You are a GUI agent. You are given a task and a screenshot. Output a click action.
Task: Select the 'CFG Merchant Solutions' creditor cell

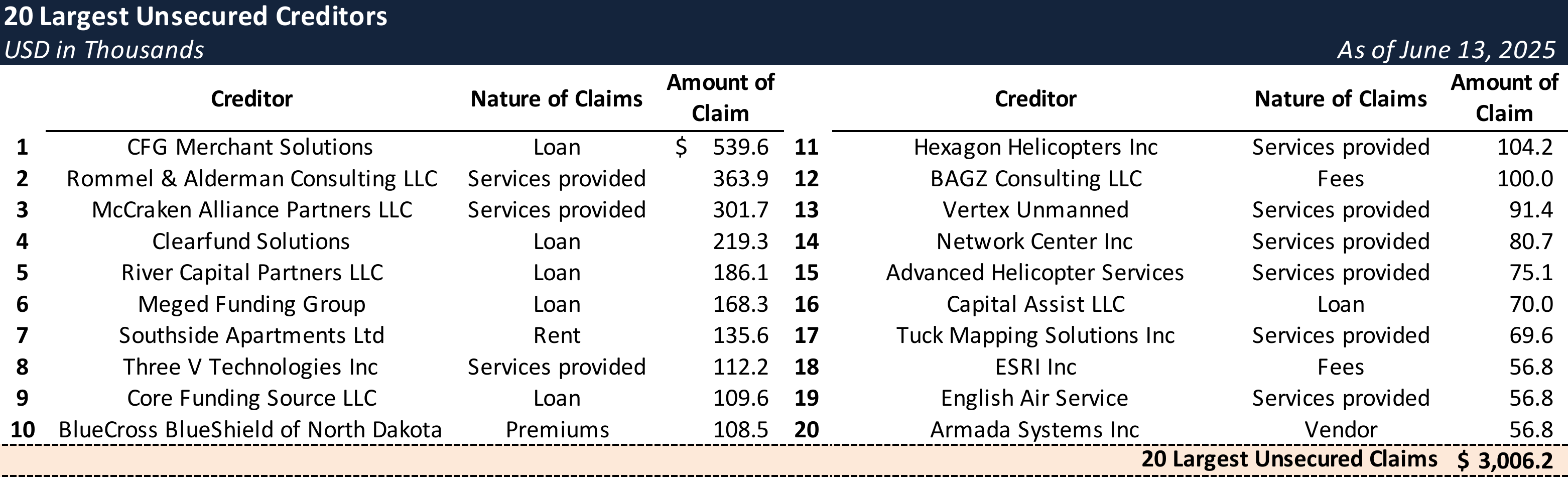(x=249, y=148)
